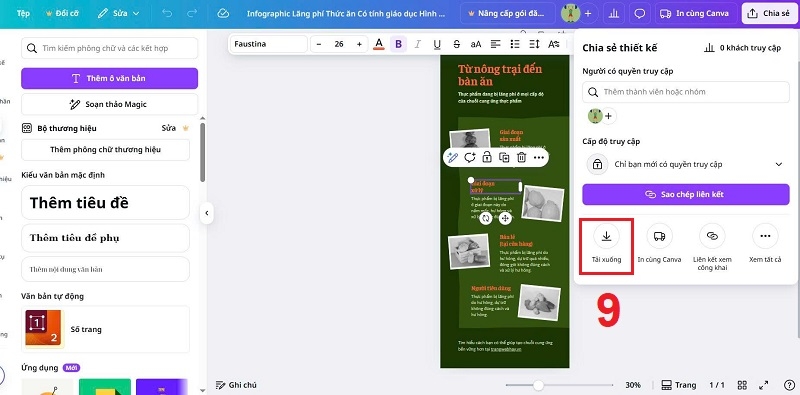800x395 pixels.
Task: Add heading via Thêm tiêu đề
Action: (105, 203)
